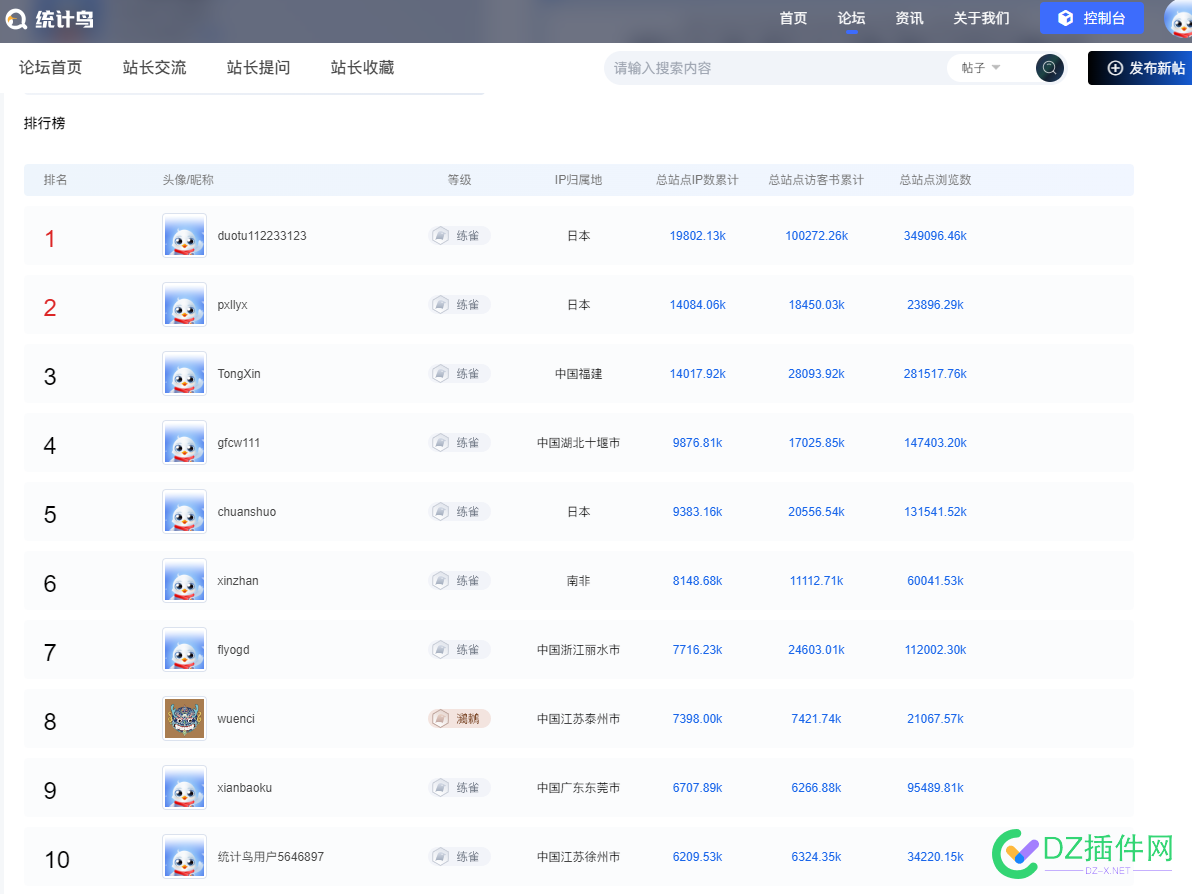Click page views 281517.76k
Image resolution: width=1192 pixels, height=894 pixels.
tap(935, 373)
